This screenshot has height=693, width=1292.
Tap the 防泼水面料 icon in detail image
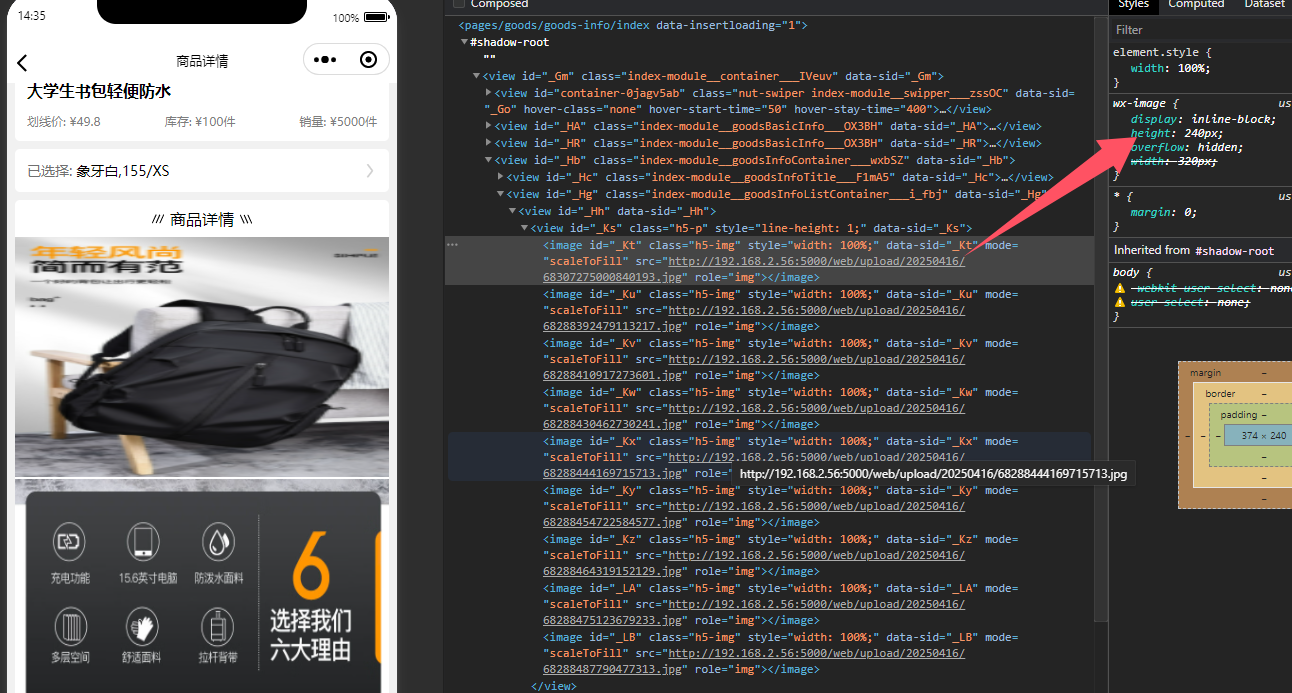pos(218,542)
